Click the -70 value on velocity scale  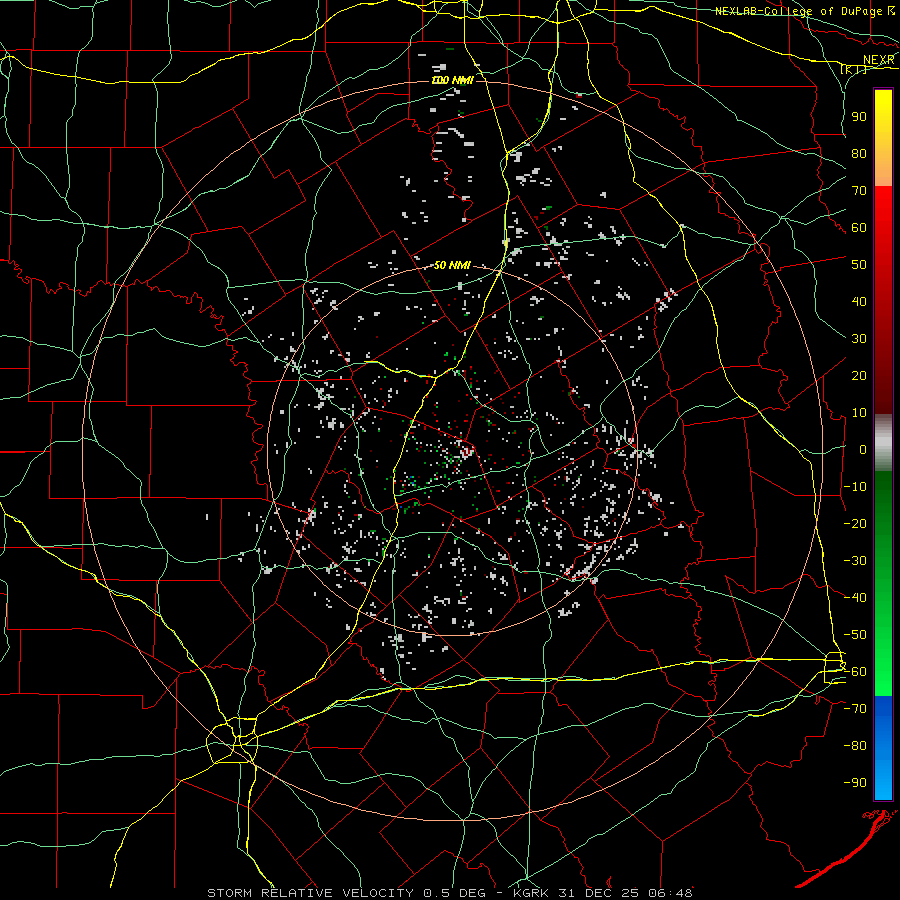pyautogui.click(x=855, y=709)
